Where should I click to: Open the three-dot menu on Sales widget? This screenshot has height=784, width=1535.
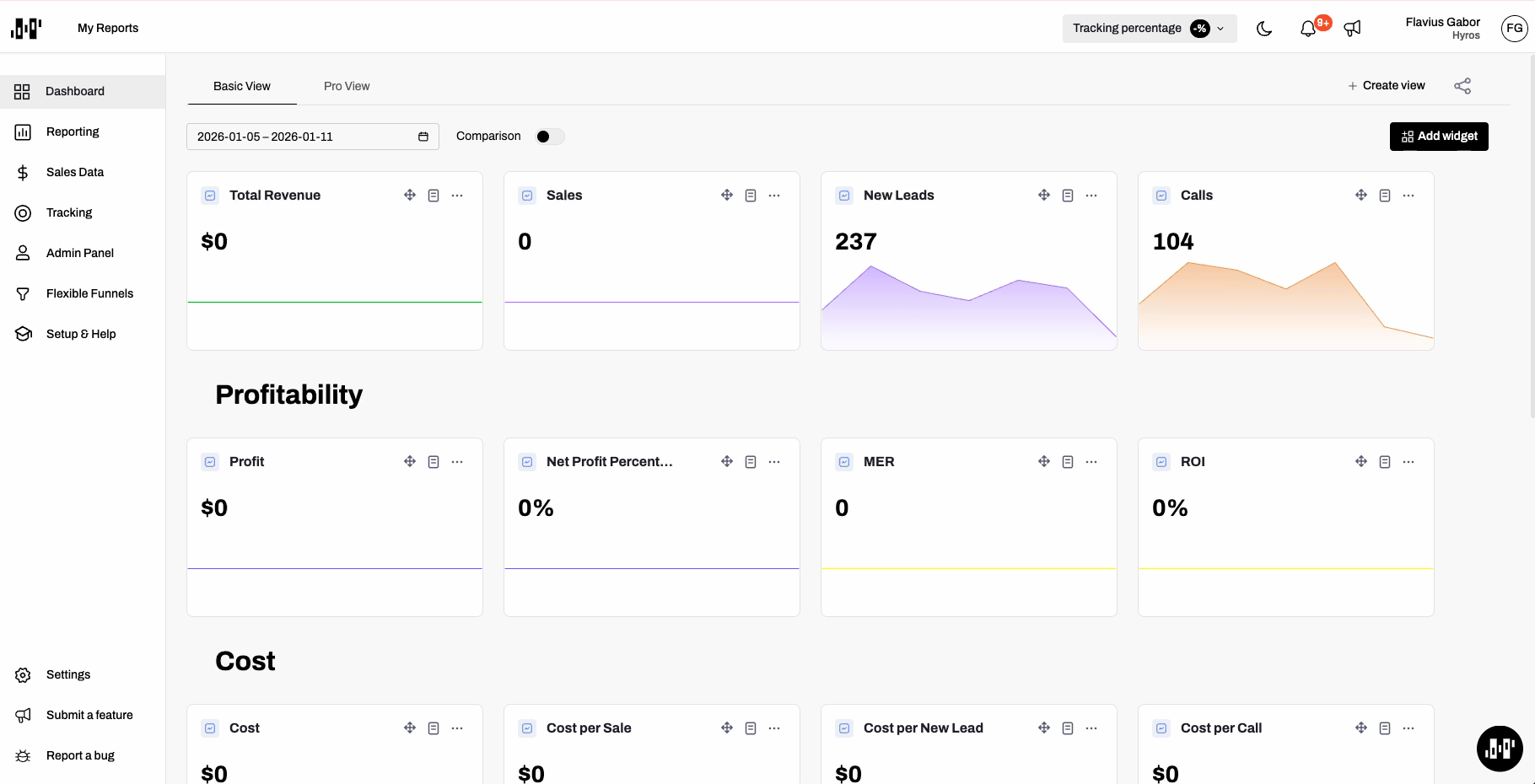pos(774,196)
